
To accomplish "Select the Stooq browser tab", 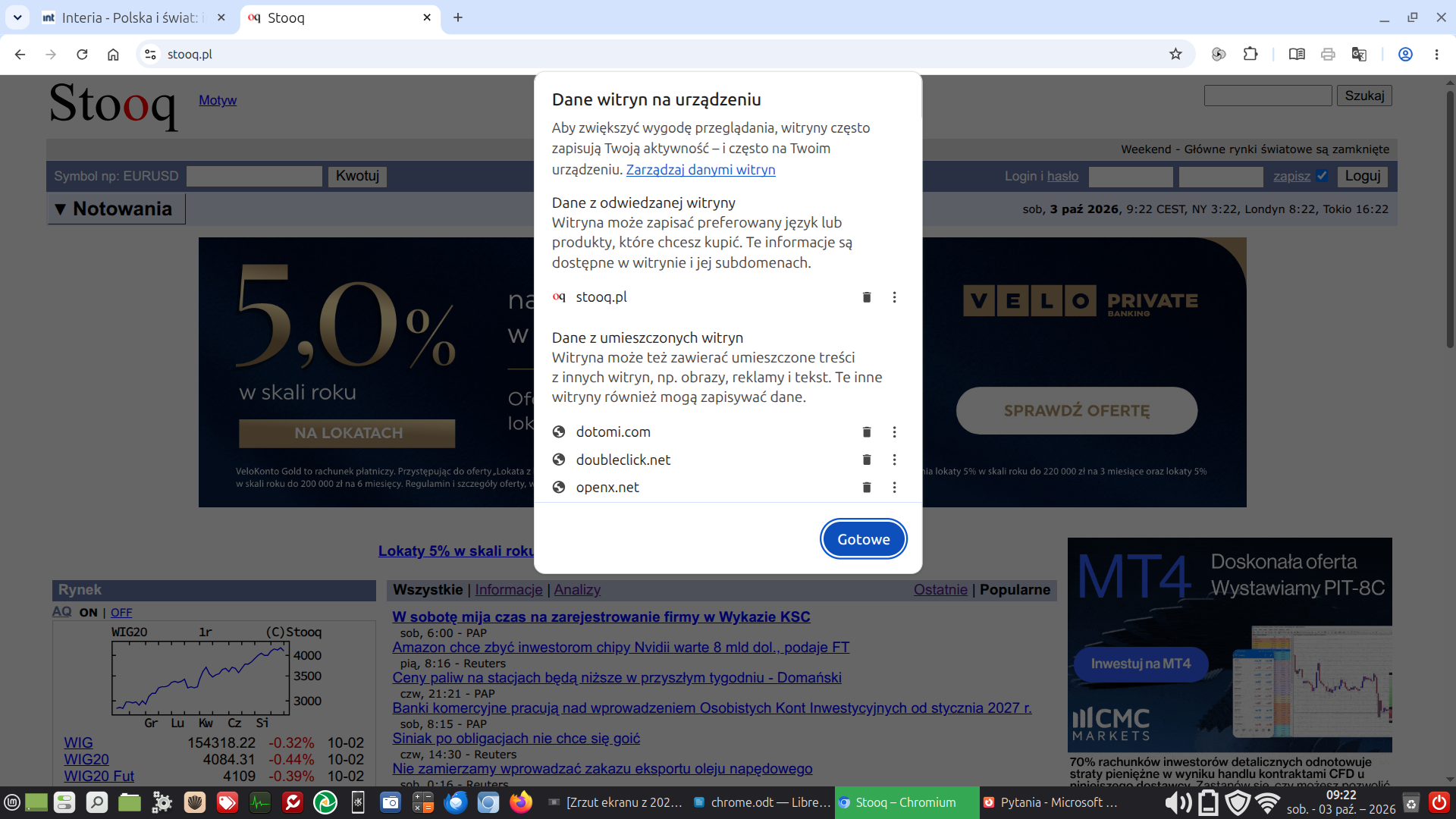I will pyautogui.click(x=341, y=17).
